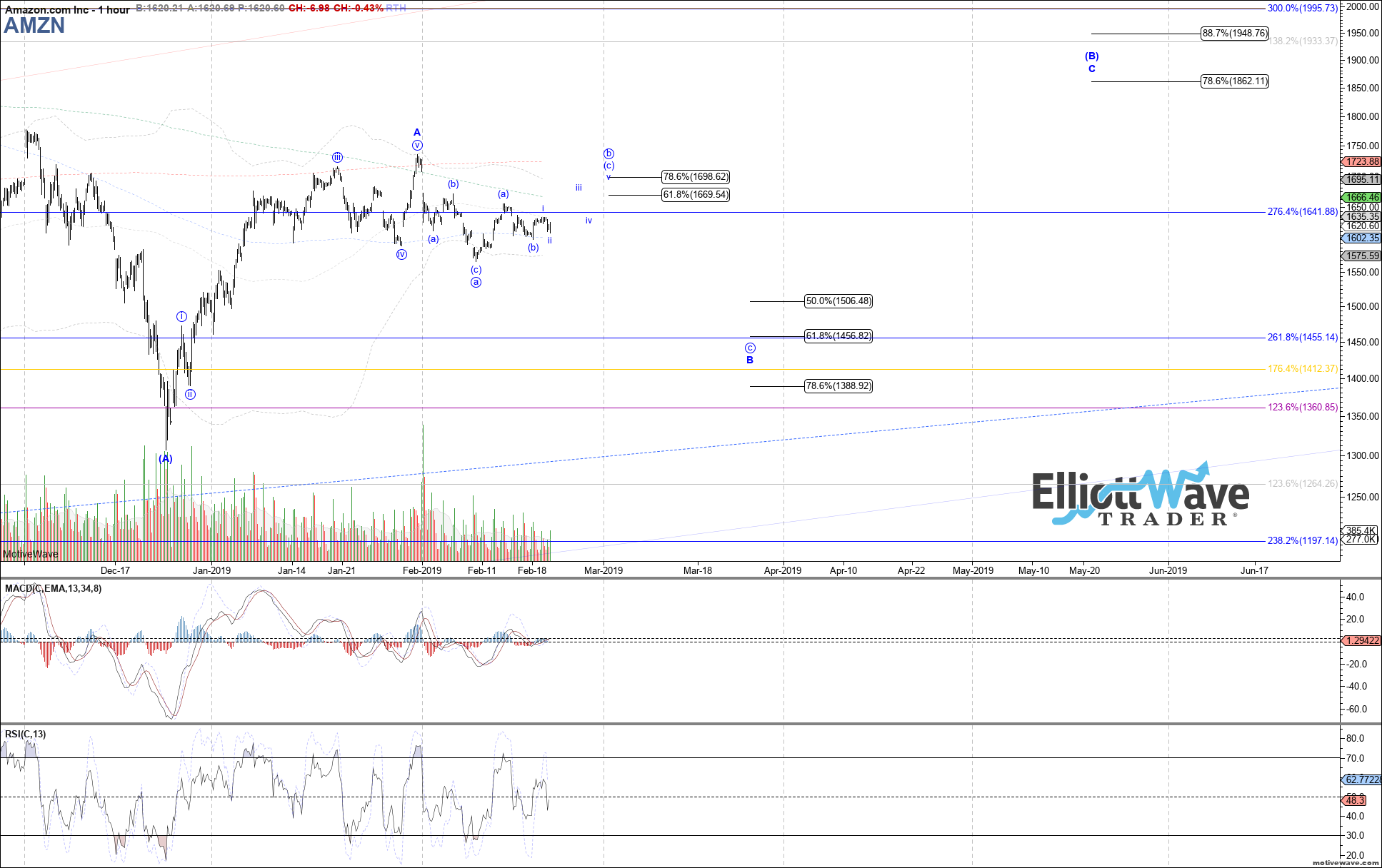Select the 78.6%(1862.11) retracement label box

tap(1235, 81)
